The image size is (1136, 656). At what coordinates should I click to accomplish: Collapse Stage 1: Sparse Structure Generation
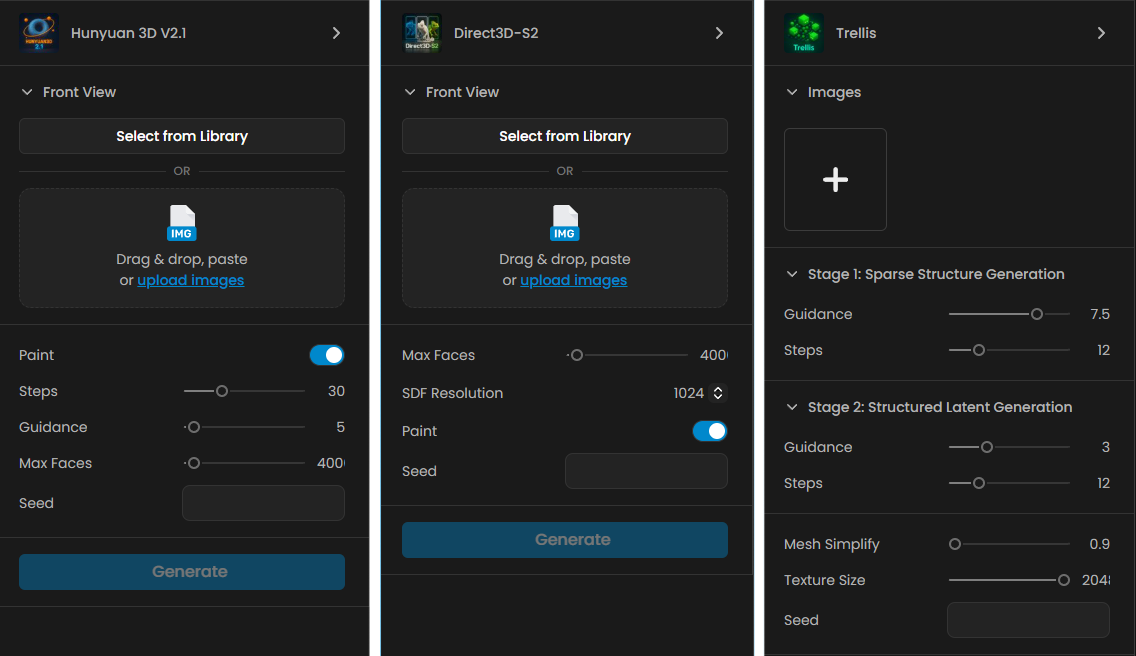point(792,274)
